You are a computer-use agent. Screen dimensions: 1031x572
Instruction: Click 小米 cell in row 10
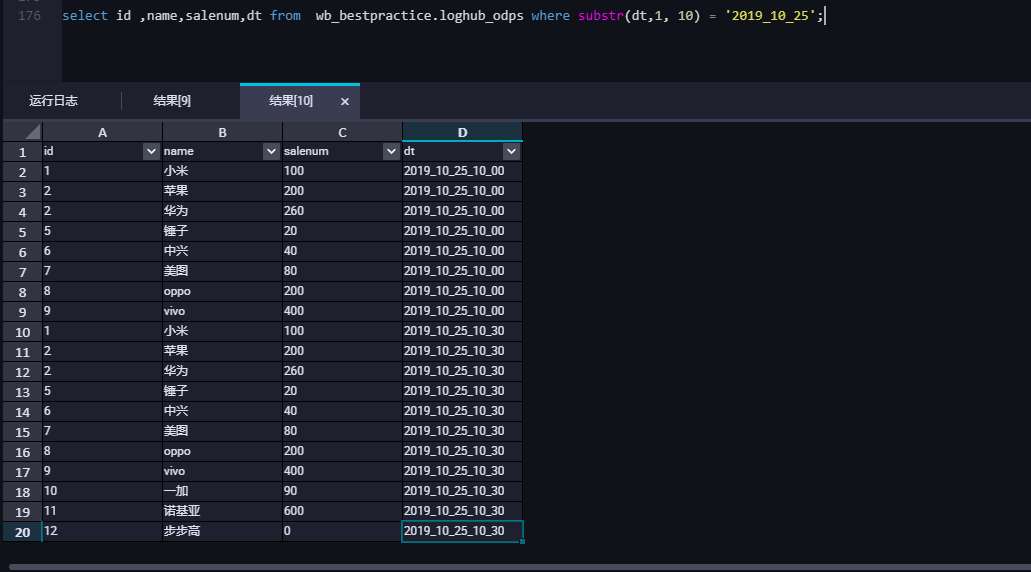tap(222, 331)
